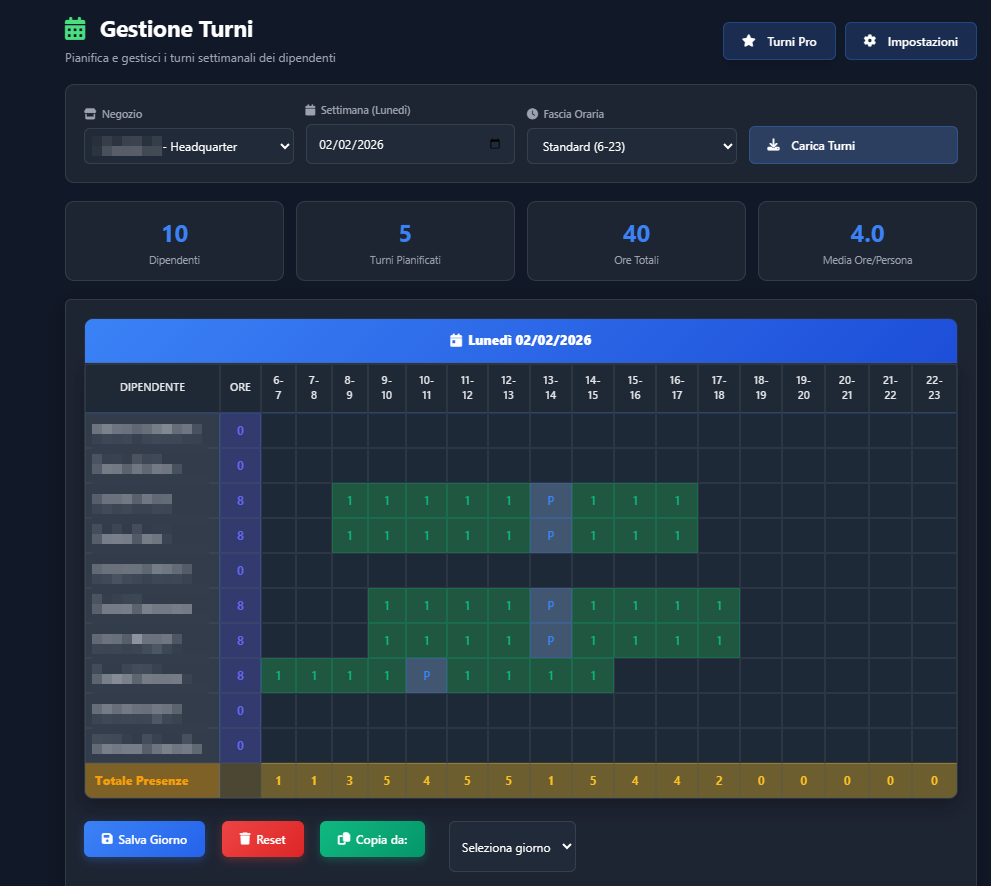Click the star icon on Turni Pro
The image size is (991, 886).
pyautogui.click(x=748, y=42)
